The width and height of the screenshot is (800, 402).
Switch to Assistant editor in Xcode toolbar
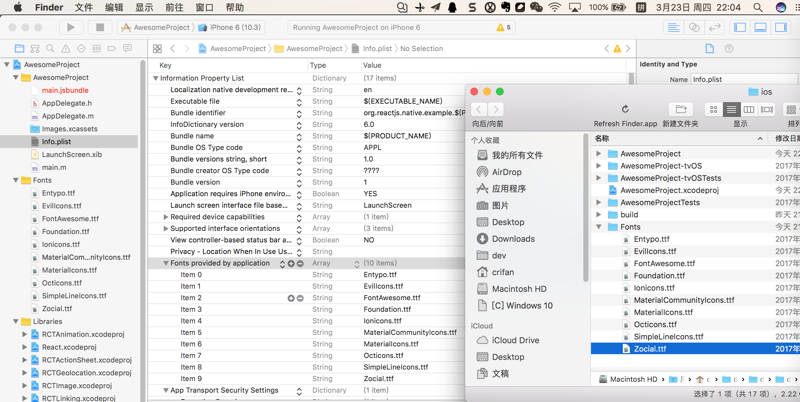point(694,28)
